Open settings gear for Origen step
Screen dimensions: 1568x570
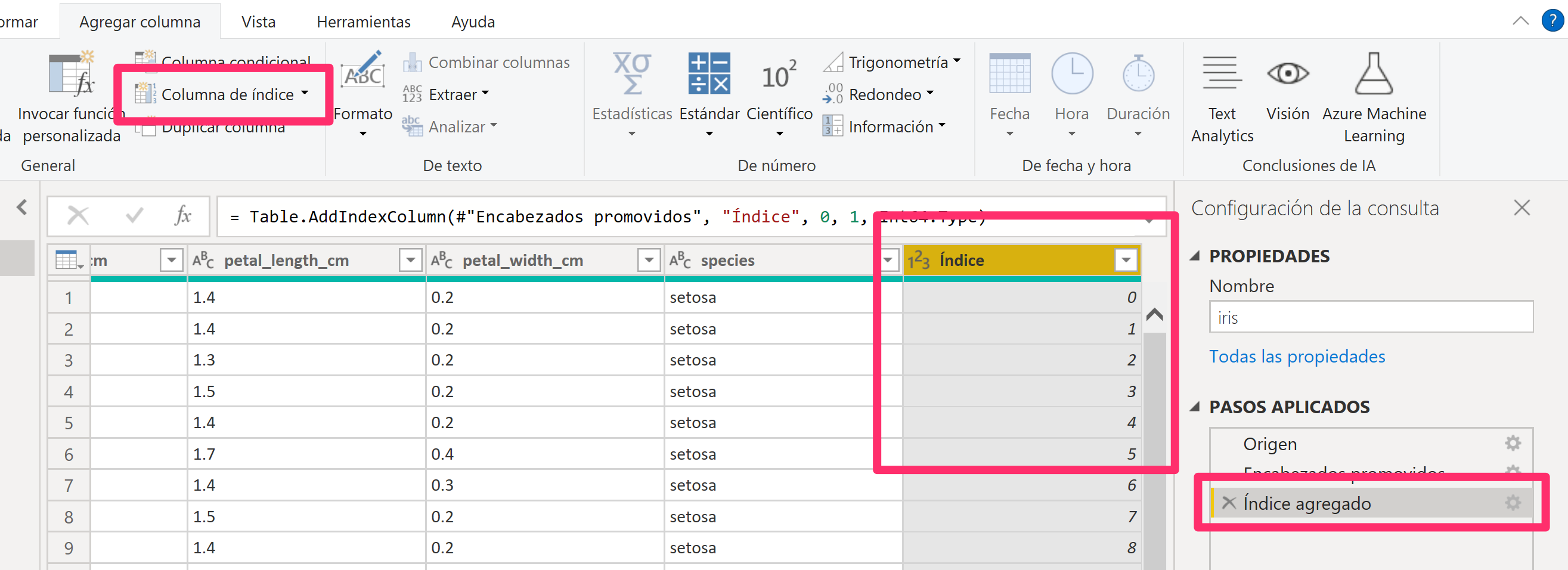[1513, 444]
